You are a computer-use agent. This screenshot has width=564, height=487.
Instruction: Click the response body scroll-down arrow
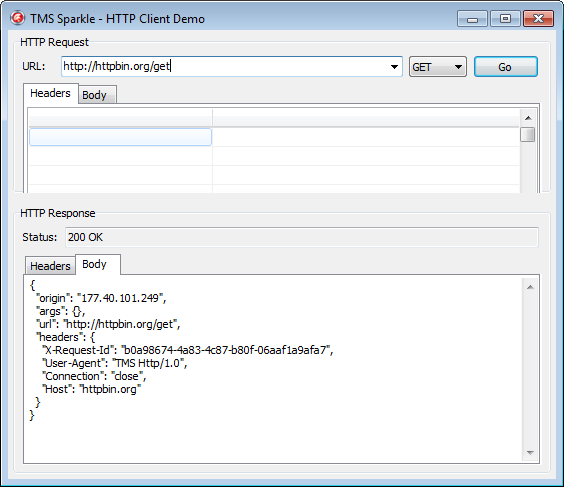click(530, 452)
